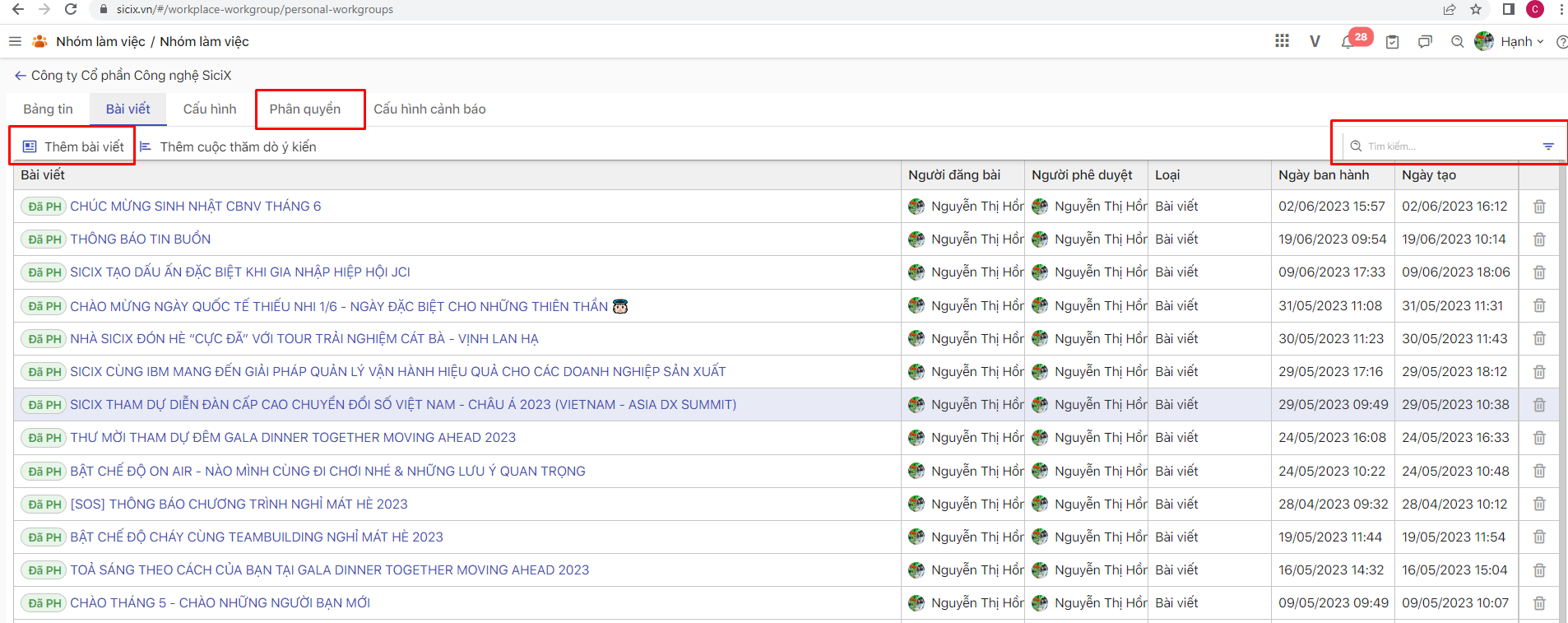Screen dimensions: 1568x623
Task: Click the Thêm bài viết button
Action: [74, 146]
